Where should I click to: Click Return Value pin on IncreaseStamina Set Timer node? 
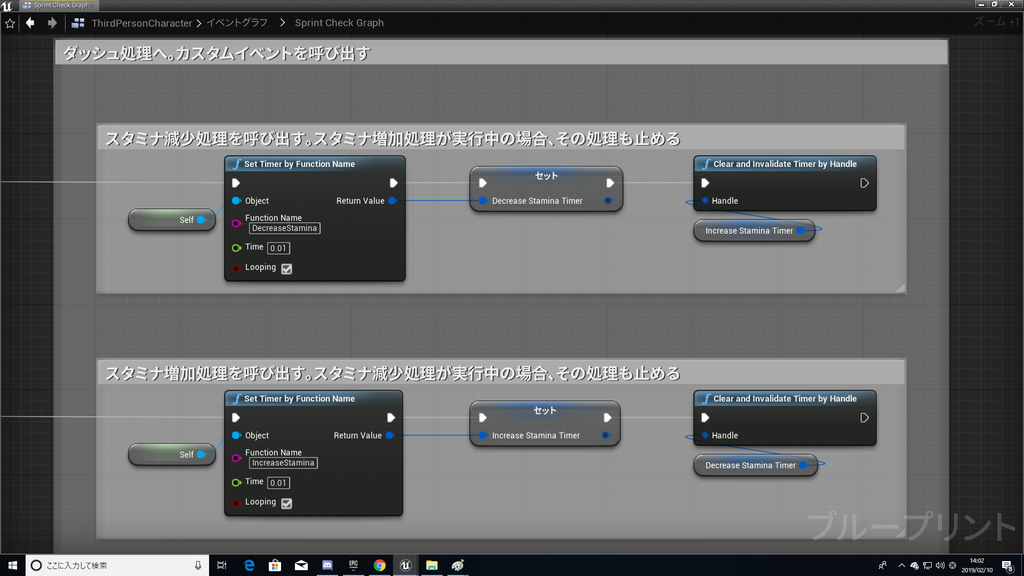[x=390, y=435]
